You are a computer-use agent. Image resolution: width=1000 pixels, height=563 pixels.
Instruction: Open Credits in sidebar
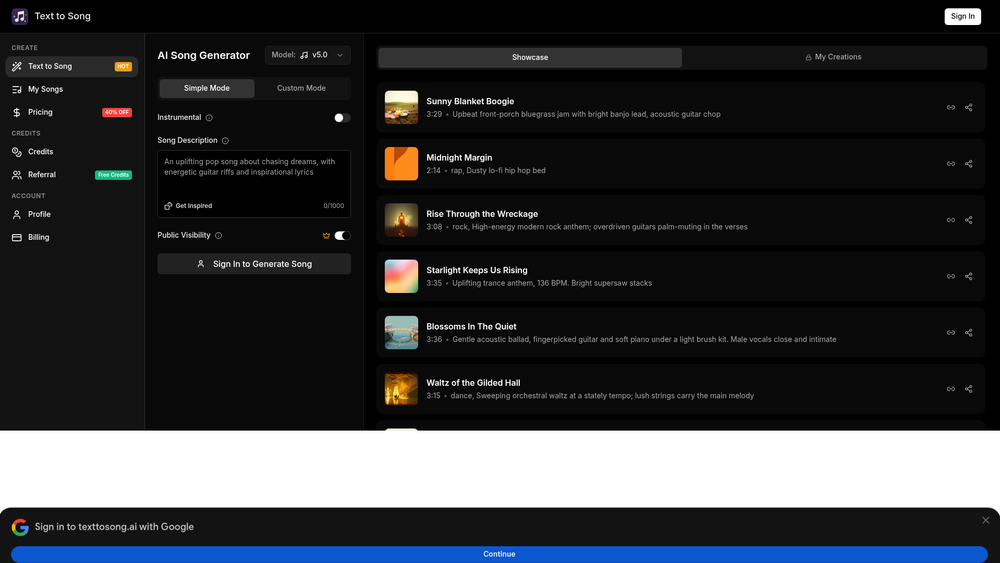[71, 152]
